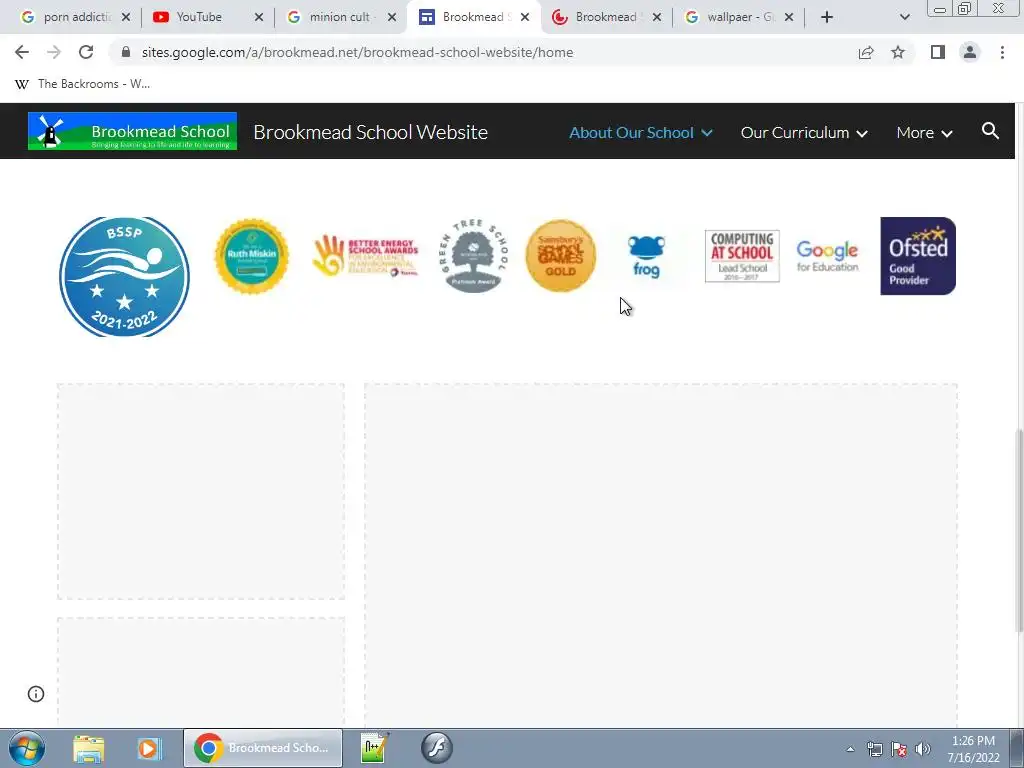The image size is (1024, 768).
Task: Click the volume speaker tray icon
Action: point(923,749)
